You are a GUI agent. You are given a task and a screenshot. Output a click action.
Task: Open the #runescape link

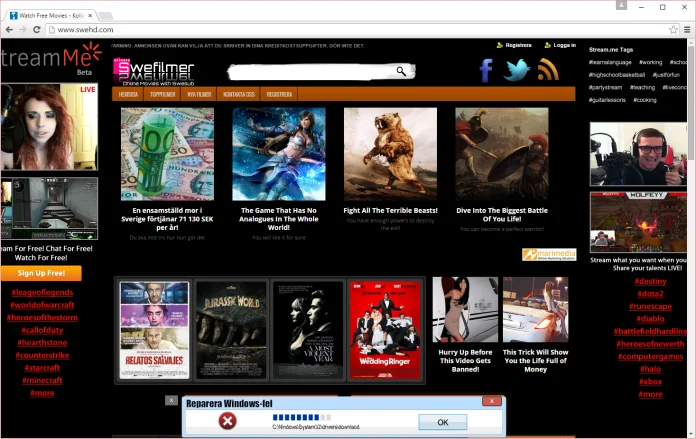tap(650, 306)
